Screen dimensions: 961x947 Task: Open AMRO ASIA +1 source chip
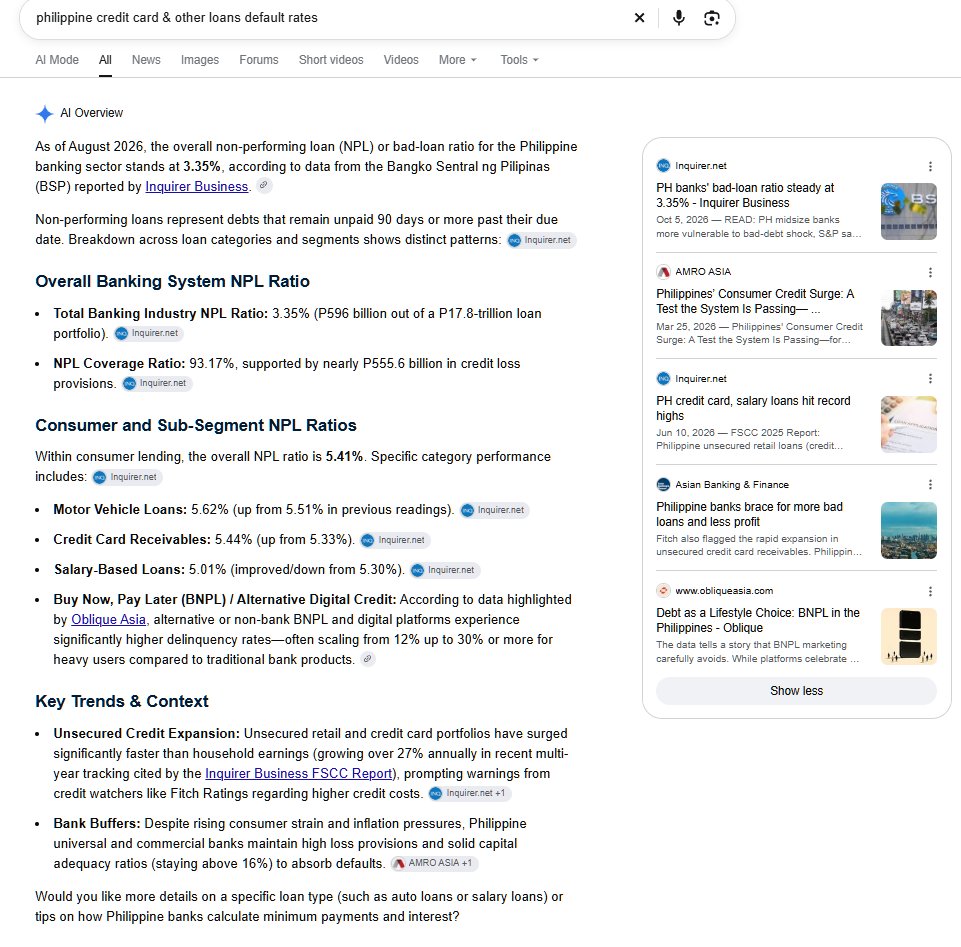[x=434, y=863]
